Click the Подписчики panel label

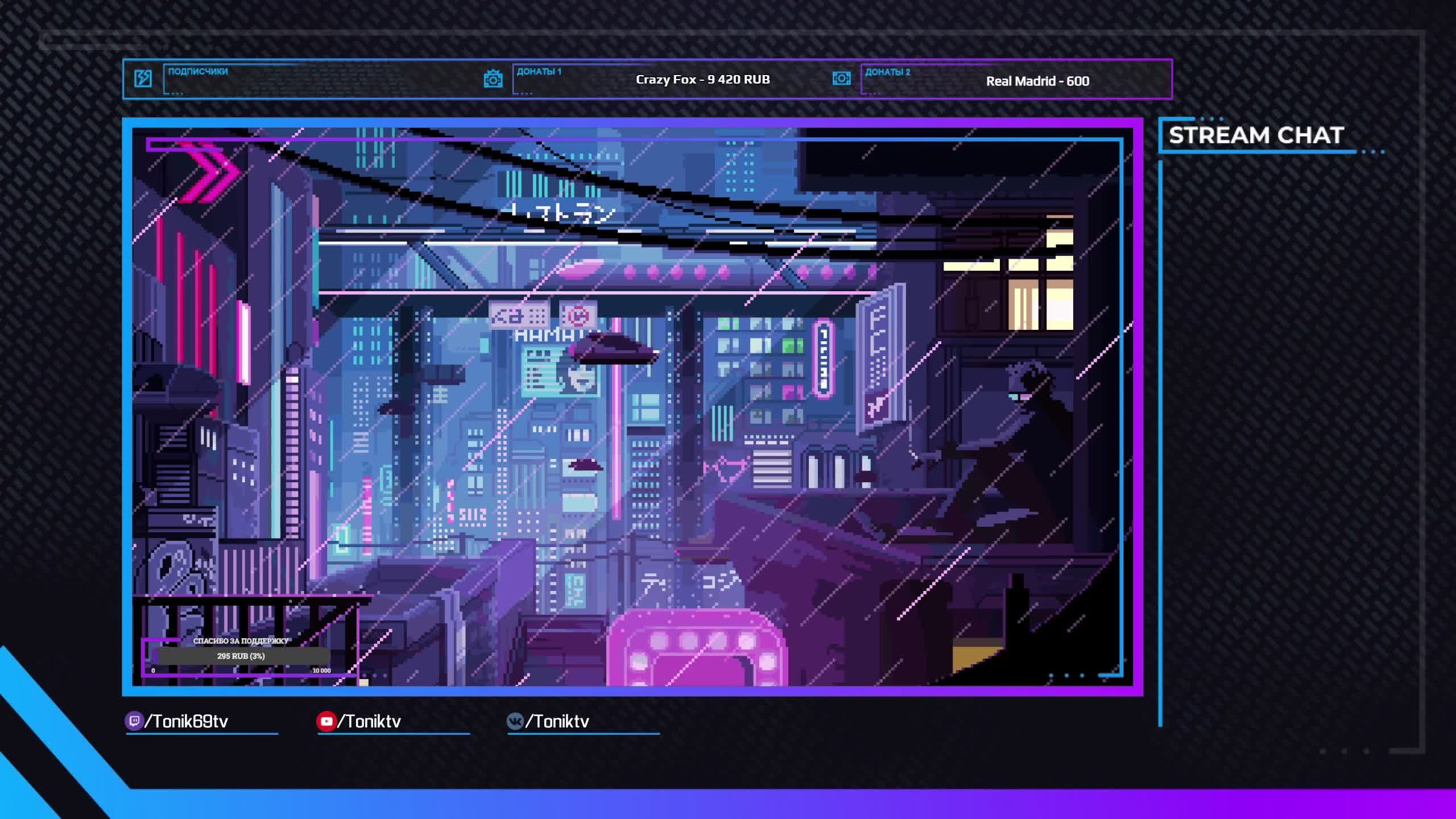point(198,72)
